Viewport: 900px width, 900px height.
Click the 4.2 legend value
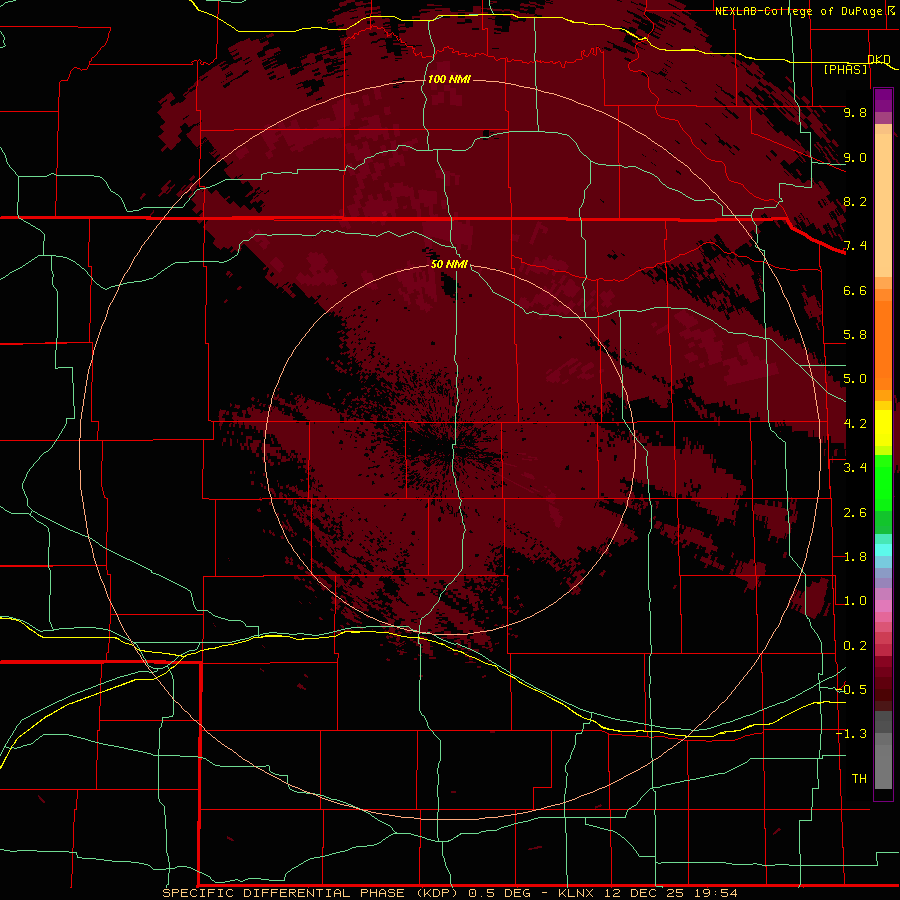[x=855, y=424]
